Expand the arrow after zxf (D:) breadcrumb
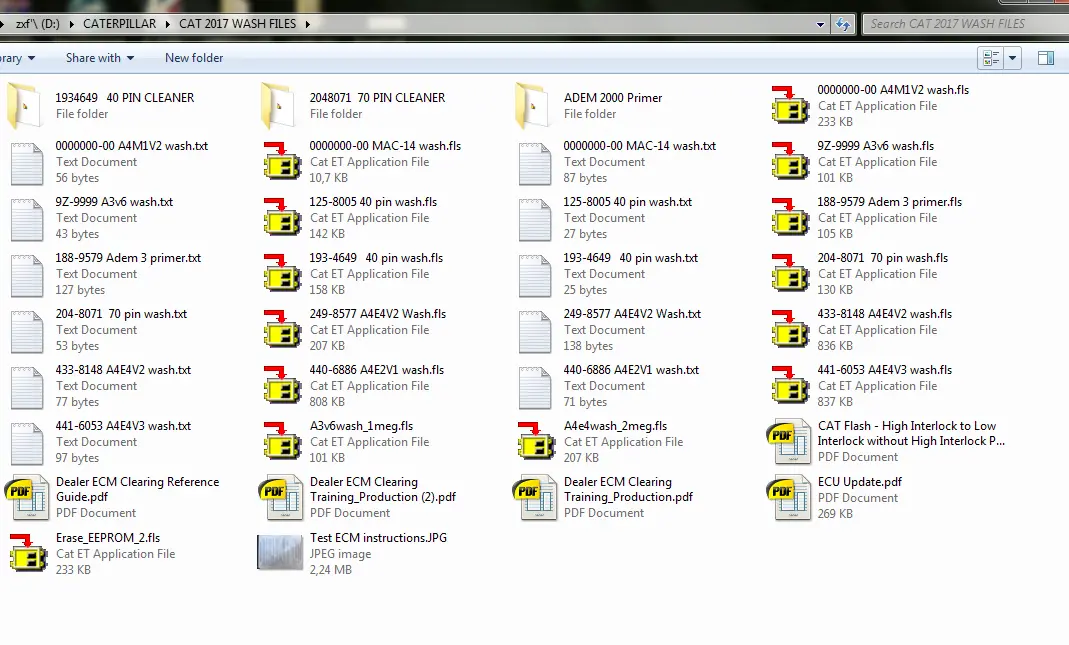This screenshot has height=645, width=1069. click(71, 24)
